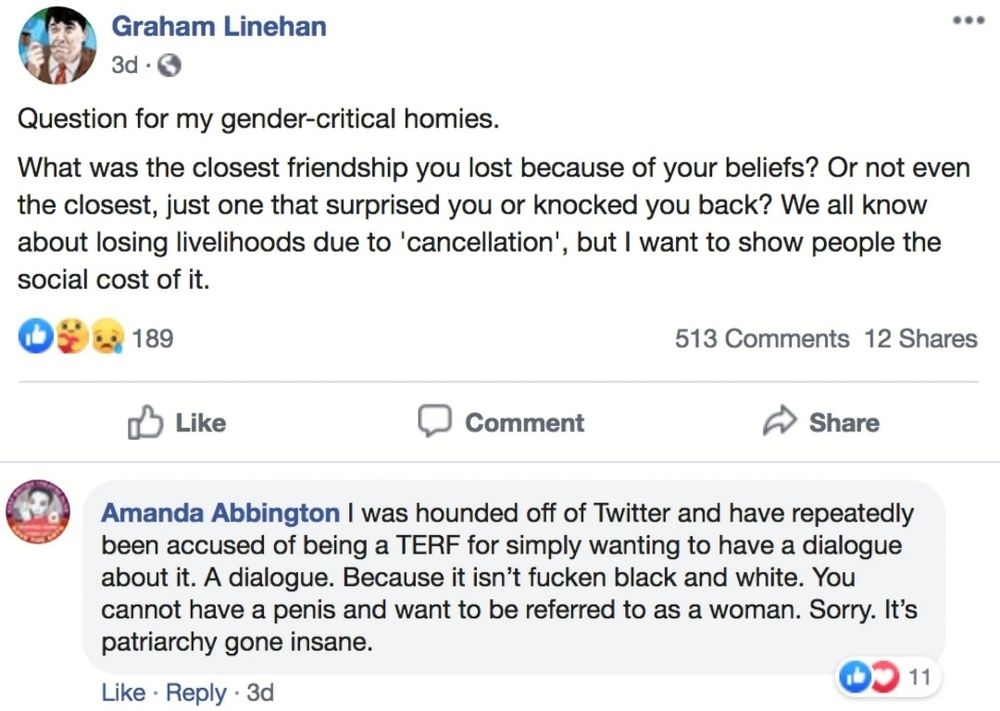Click Amanda Abbington's comment avatar
The width and height of the screenshot is (1000, 711).
tap(39, 514)
